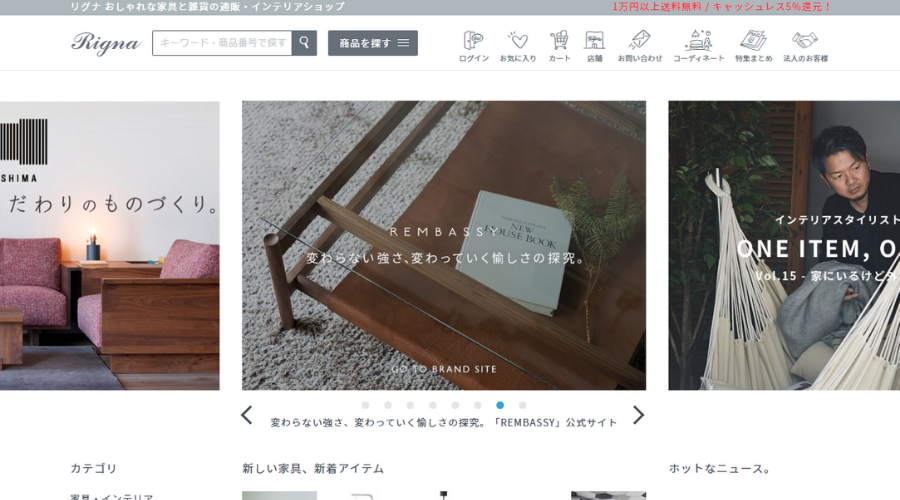The image size is (900, 500).
Task: Click the ホットなニュース heading
Action: click(720, 468)
